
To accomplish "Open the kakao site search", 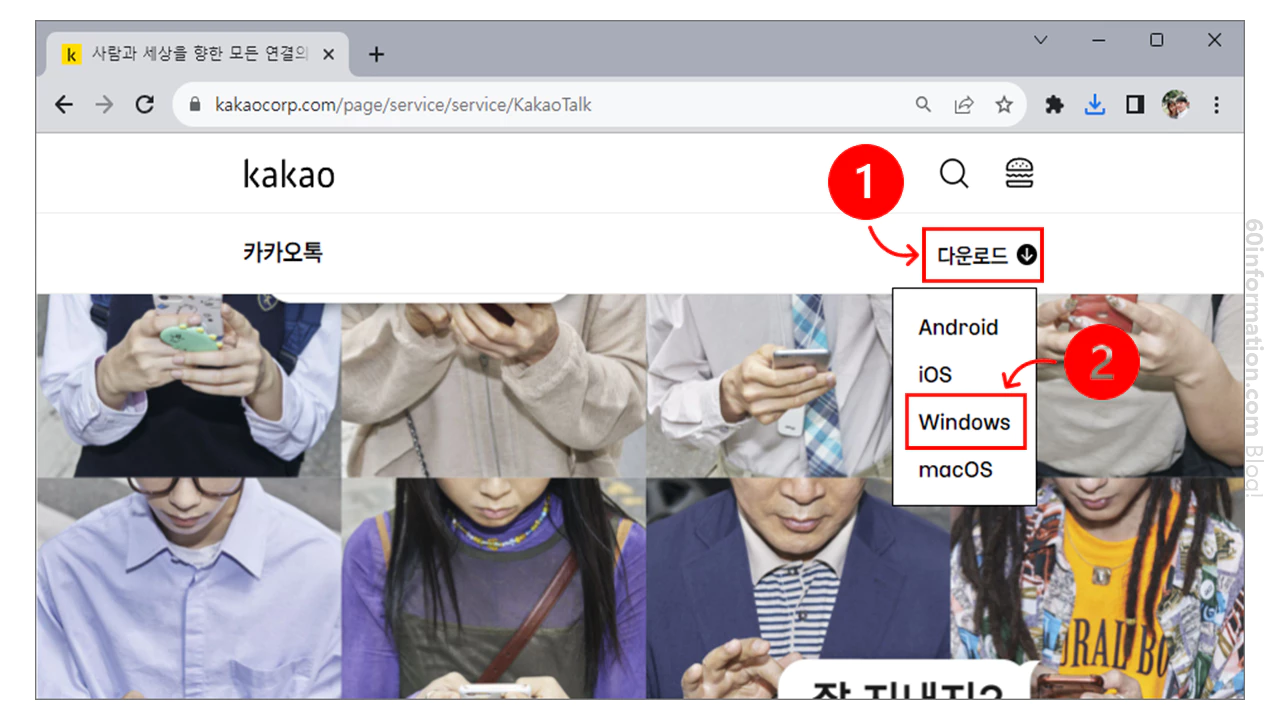I will [x=954, y=174].
